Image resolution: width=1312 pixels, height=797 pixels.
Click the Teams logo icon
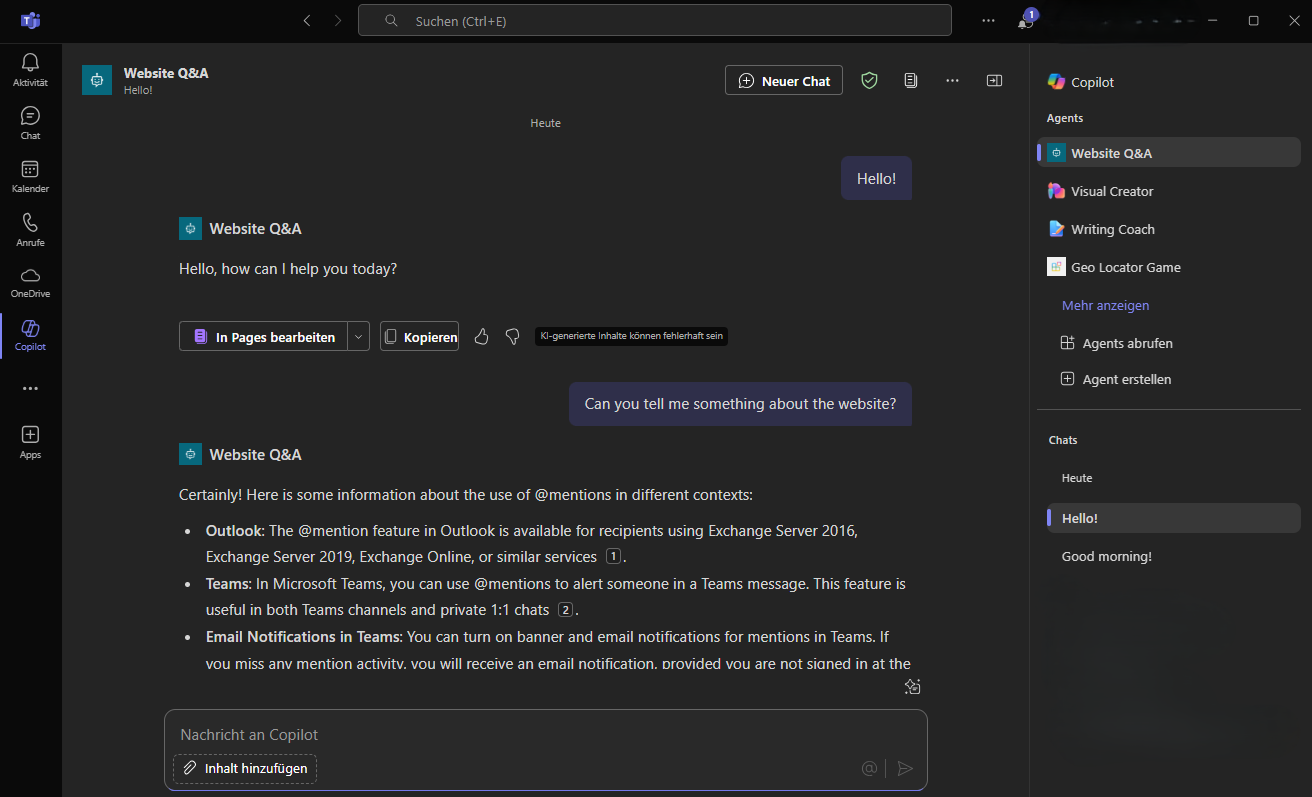[30, 20]
